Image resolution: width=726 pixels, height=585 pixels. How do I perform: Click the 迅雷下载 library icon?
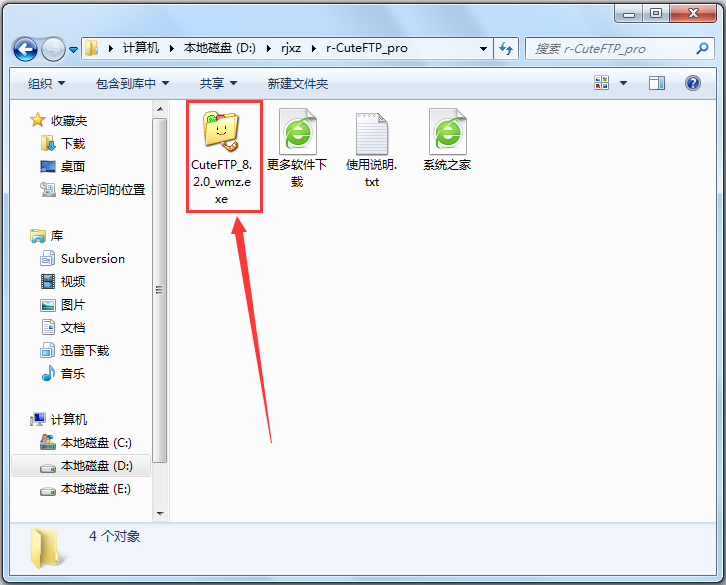click(x=48, y=351)
